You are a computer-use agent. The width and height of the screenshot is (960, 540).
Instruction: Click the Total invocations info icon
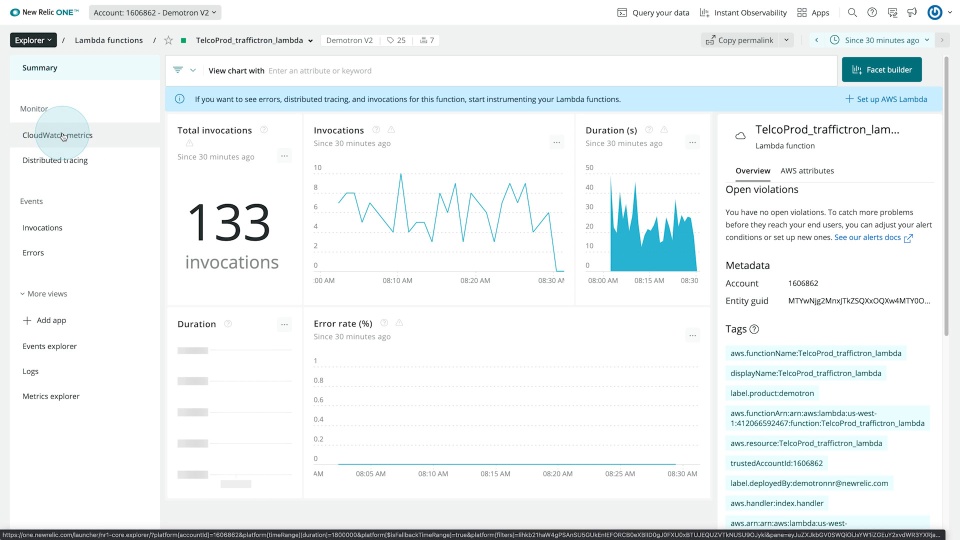coord(264,130)
